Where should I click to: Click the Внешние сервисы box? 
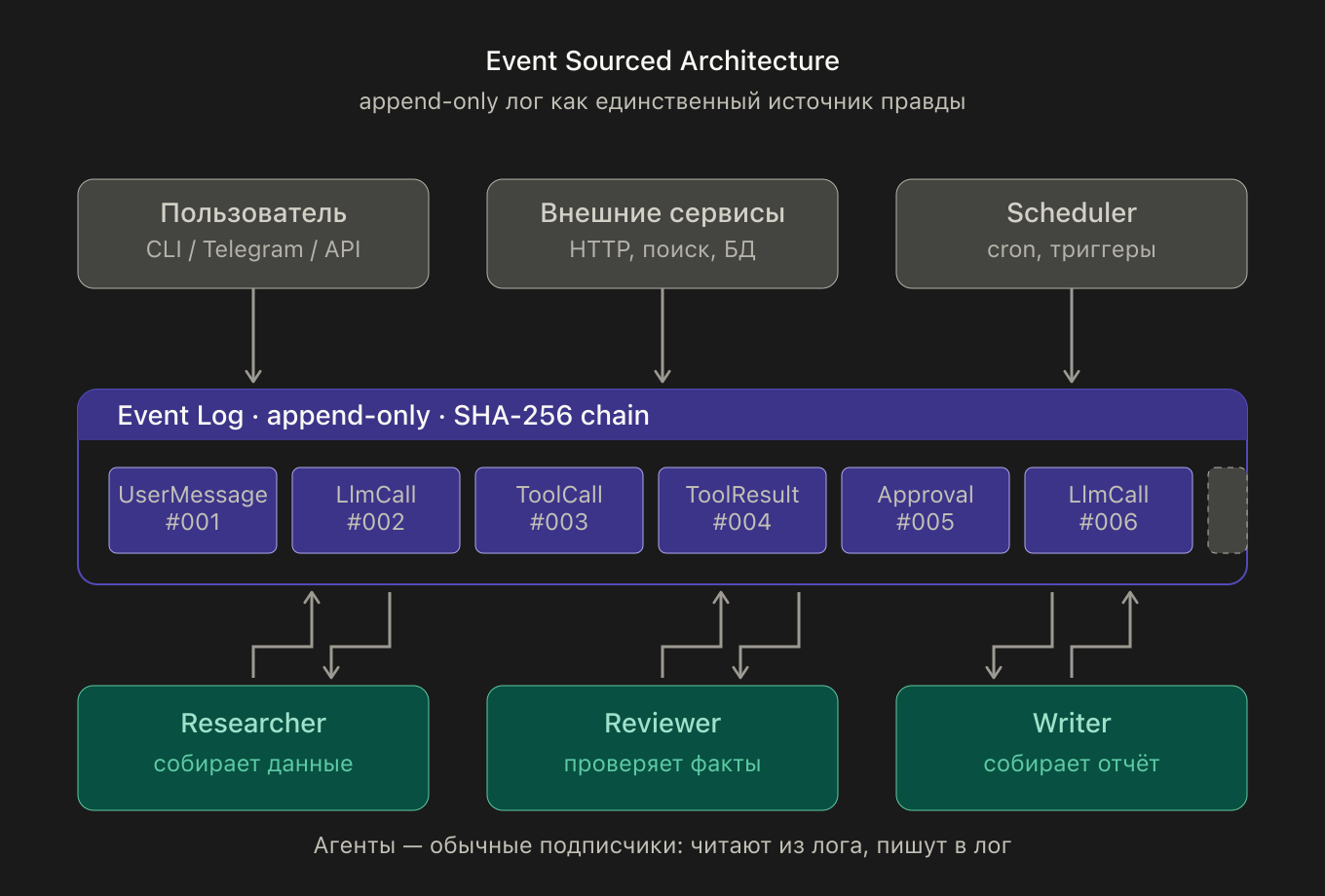click(662, 234)
